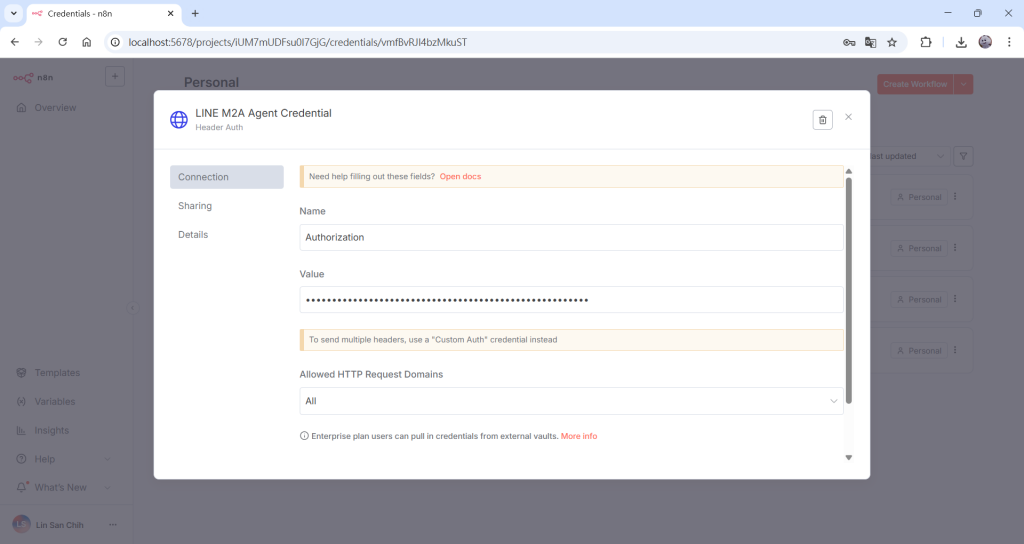Collapse the sidebar with the chevron handle
1024x544 pixels.
133,308
